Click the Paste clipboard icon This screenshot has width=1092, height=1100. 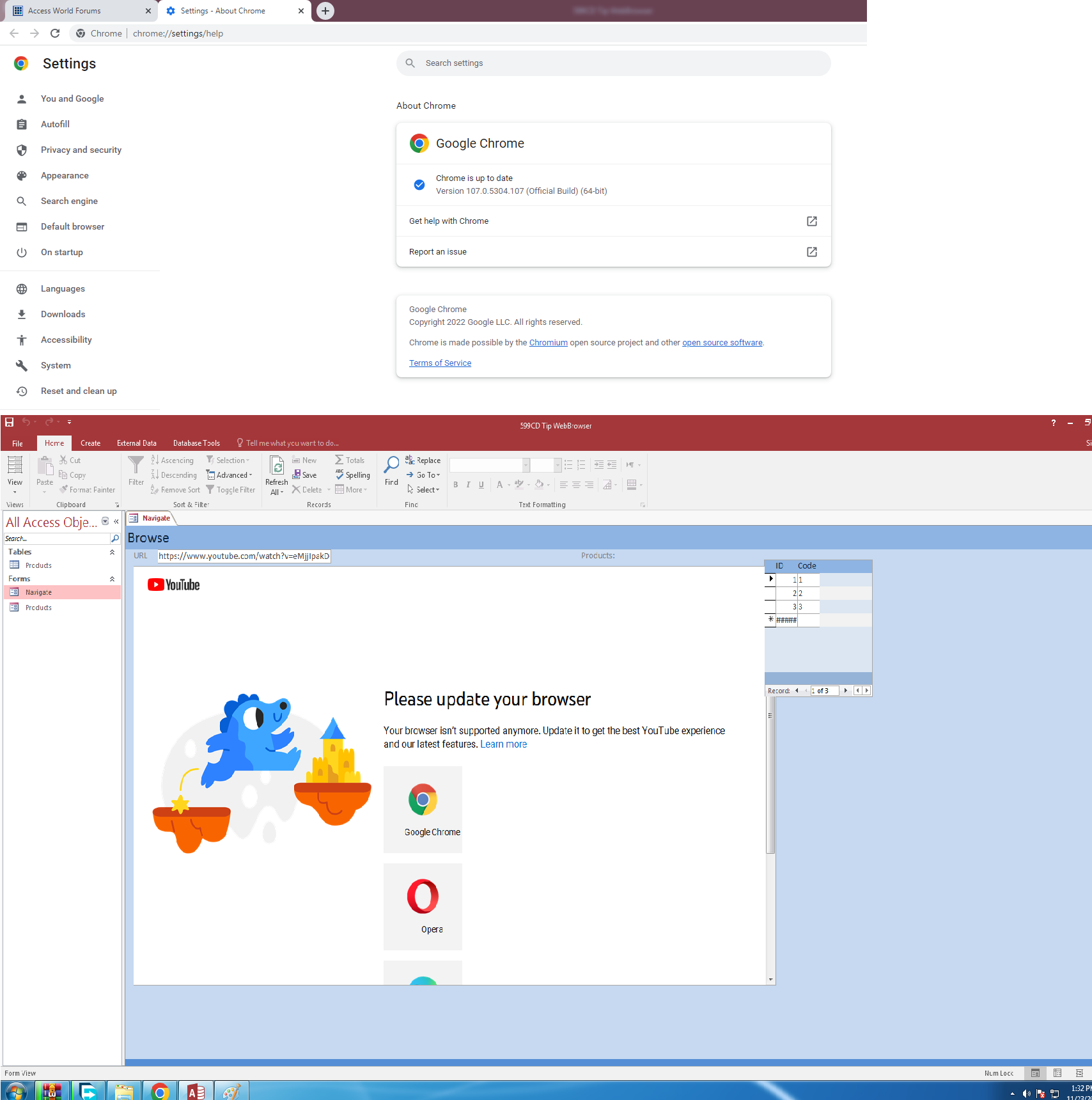coord(45,466)
